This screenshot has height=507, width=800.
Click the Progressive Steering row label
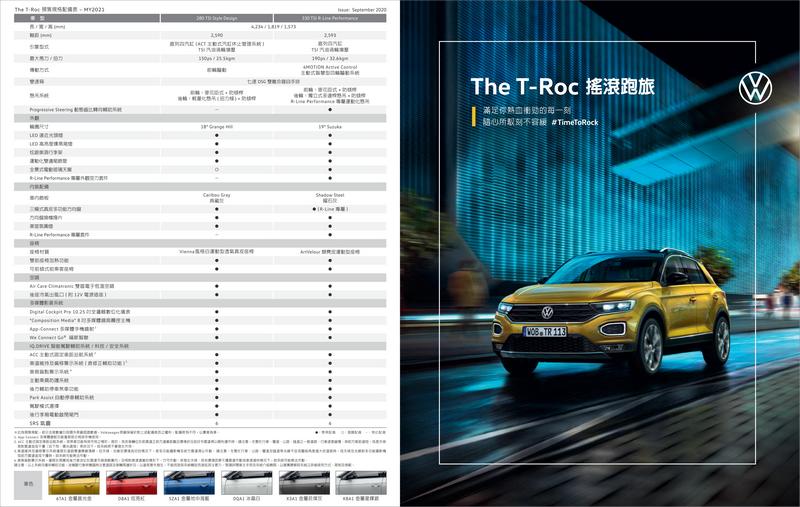(x=76, y=110)
